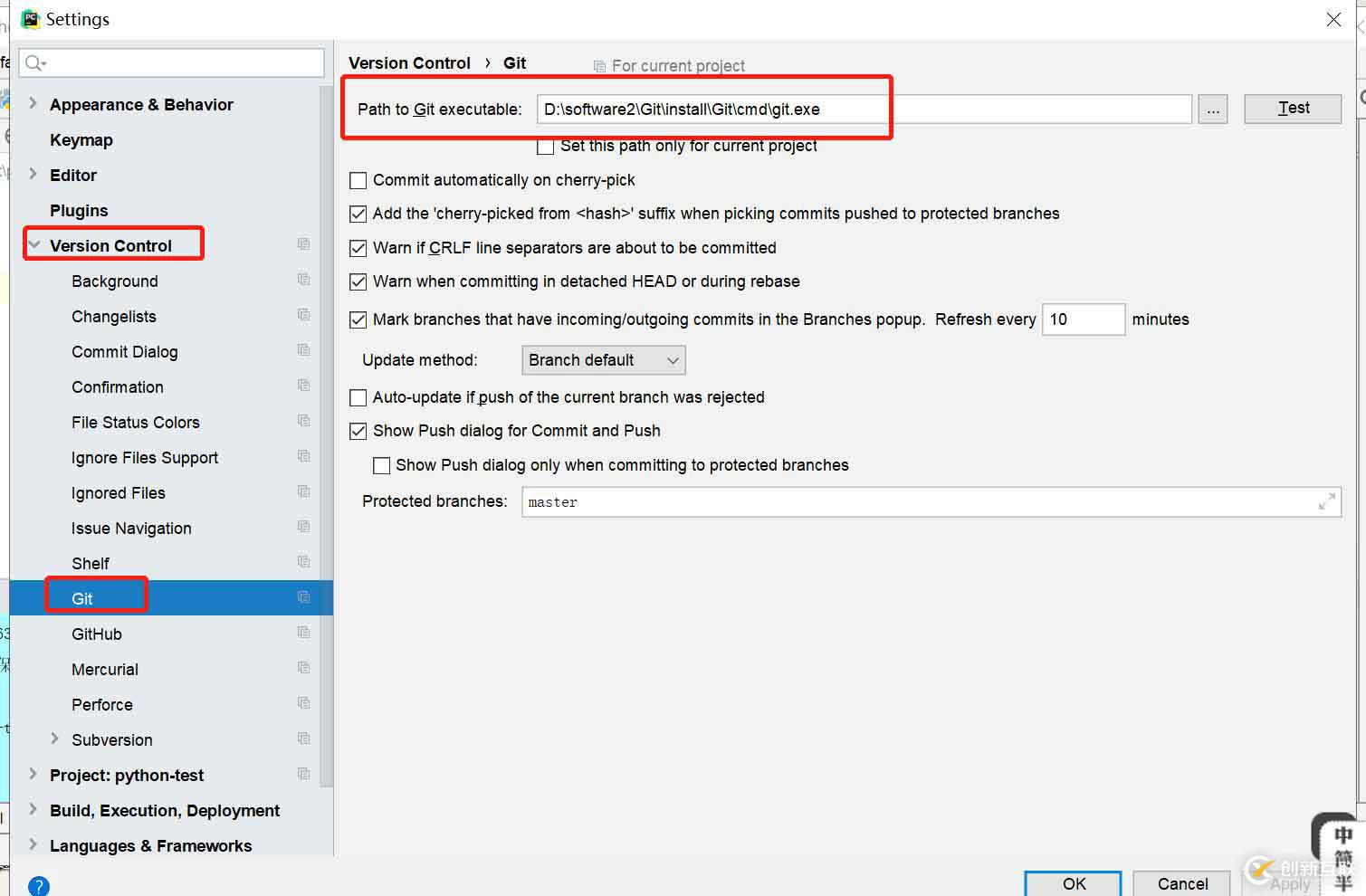Viewport: 1366px width, 896px height.
Task: Open the GitHub settings page
Action: [97, 634]
